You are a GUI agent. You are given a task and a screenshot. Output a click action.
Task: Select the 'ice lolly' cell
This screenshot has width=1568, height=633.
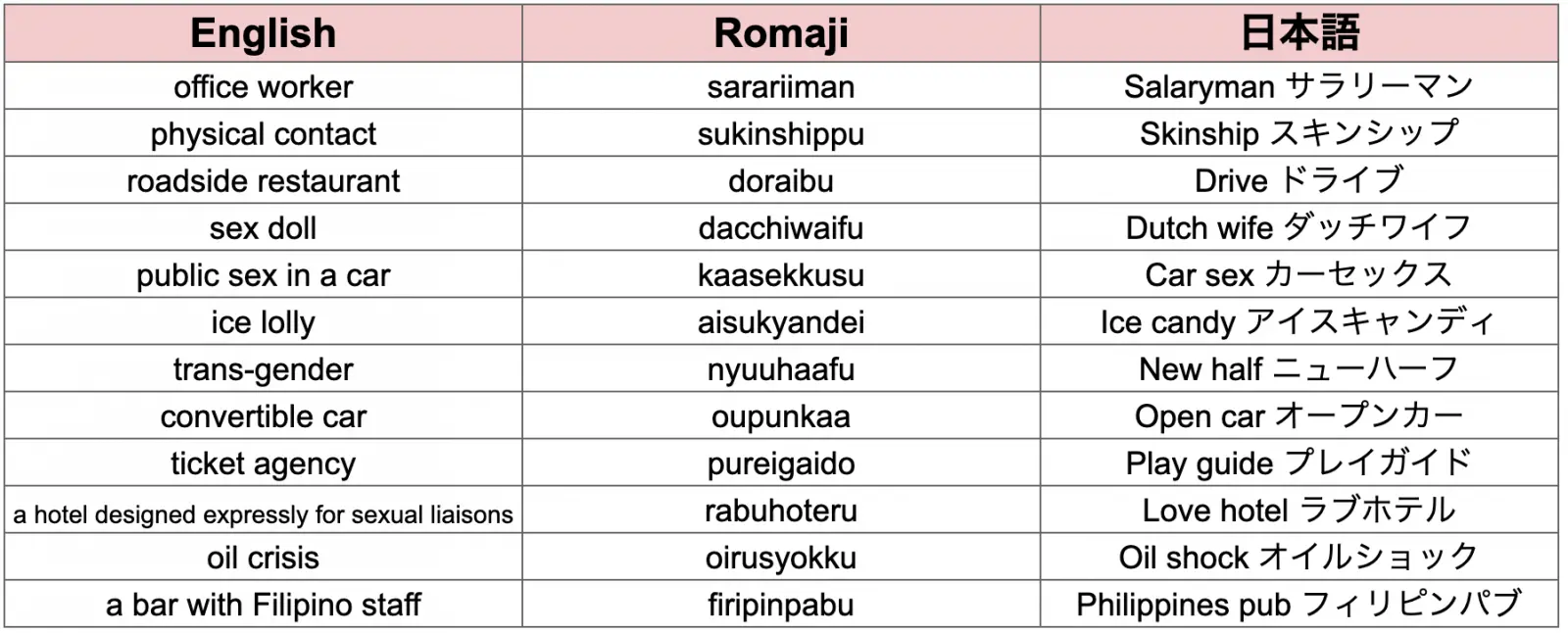tap(263, 322)
